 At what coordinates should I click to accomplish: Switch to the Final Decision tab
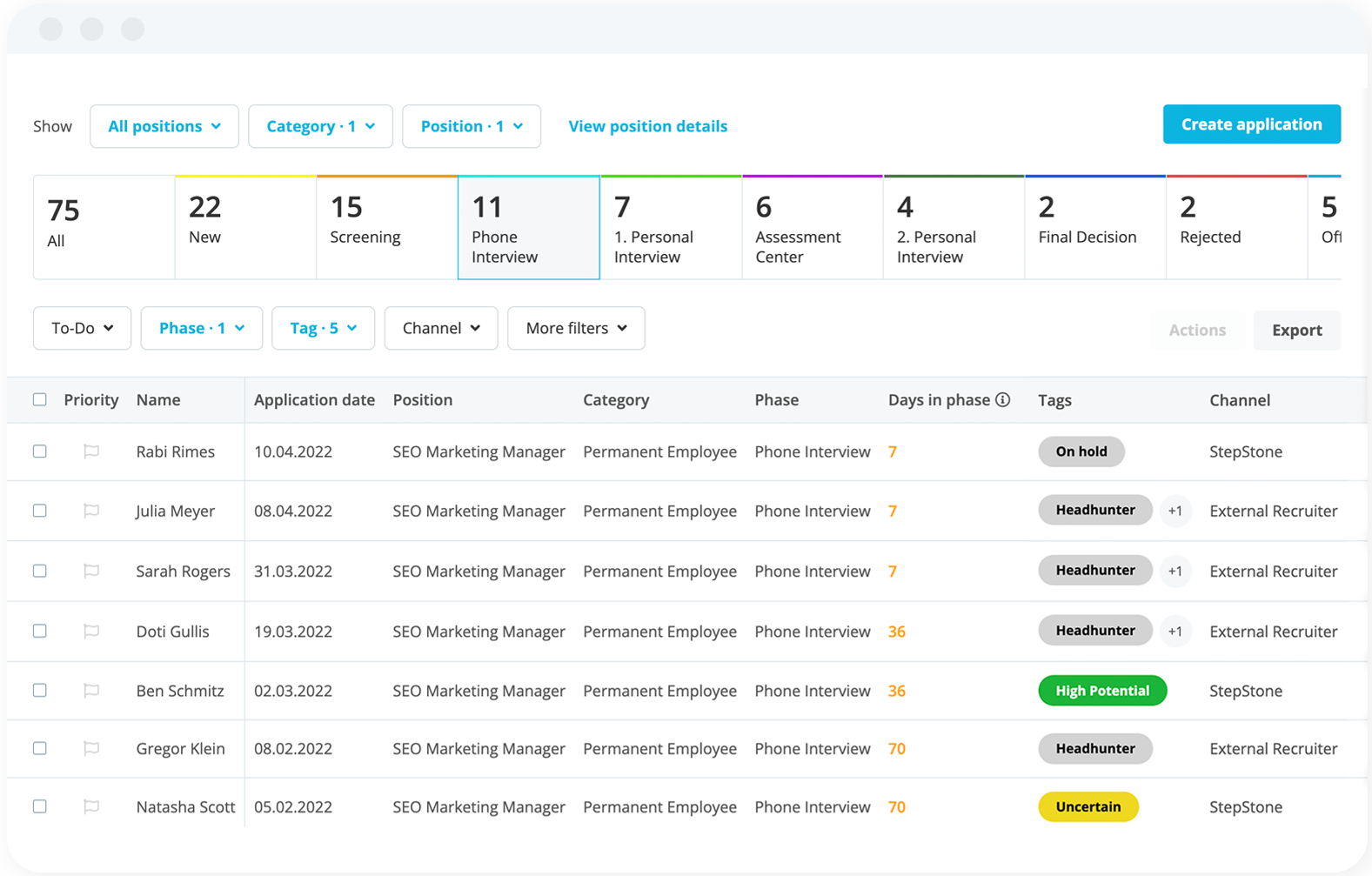pyautogui.click(x=1095, y=227)
